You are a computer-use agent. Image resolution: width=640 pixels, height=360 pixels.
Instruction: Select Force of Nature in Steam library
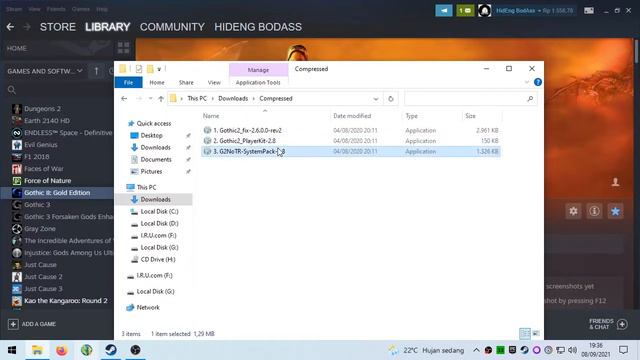pos(47,180)
